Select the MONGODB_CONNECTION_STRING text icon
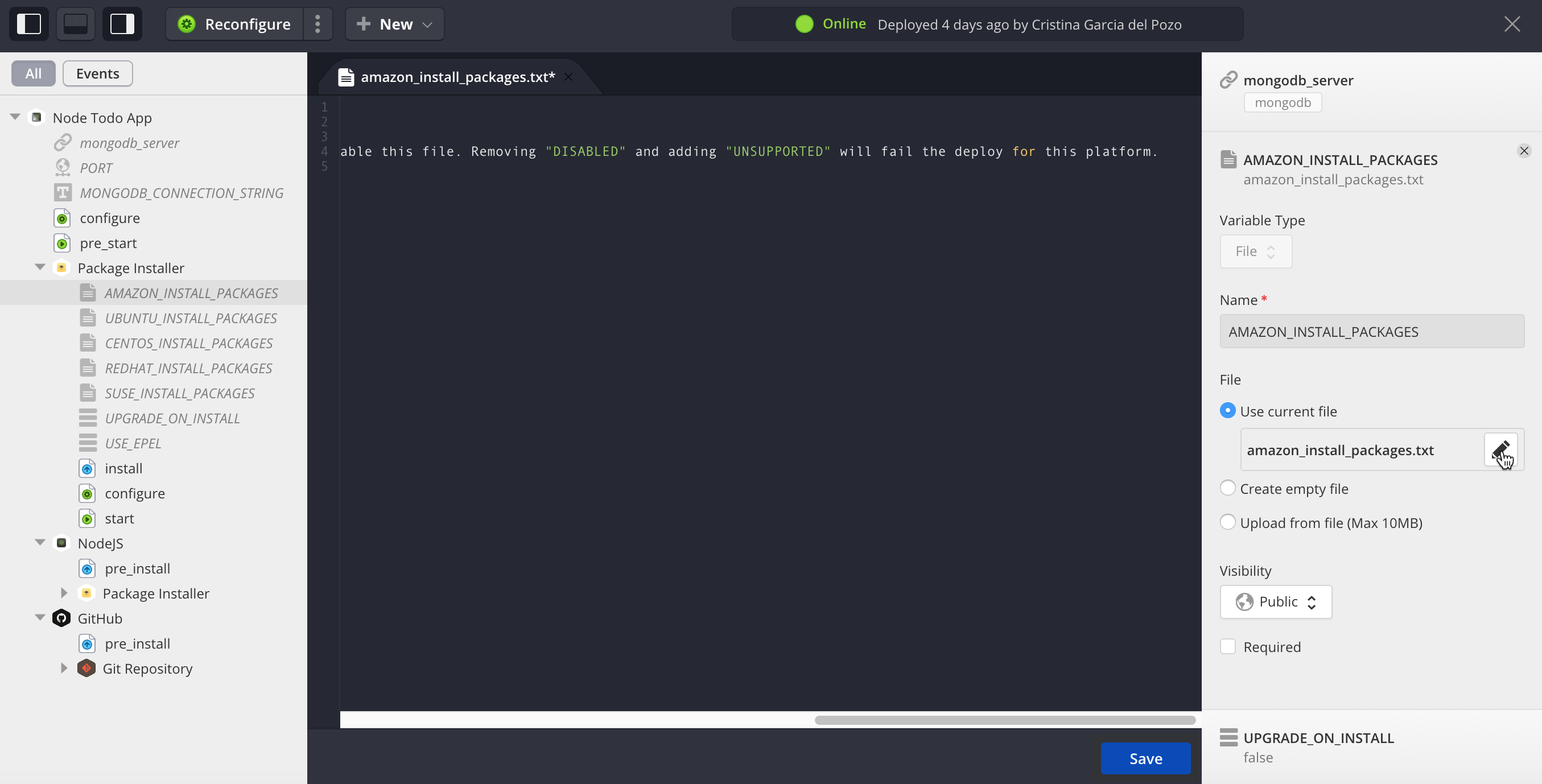Image resolution: width=1542 pixels, height=784 pixels. 63,193
